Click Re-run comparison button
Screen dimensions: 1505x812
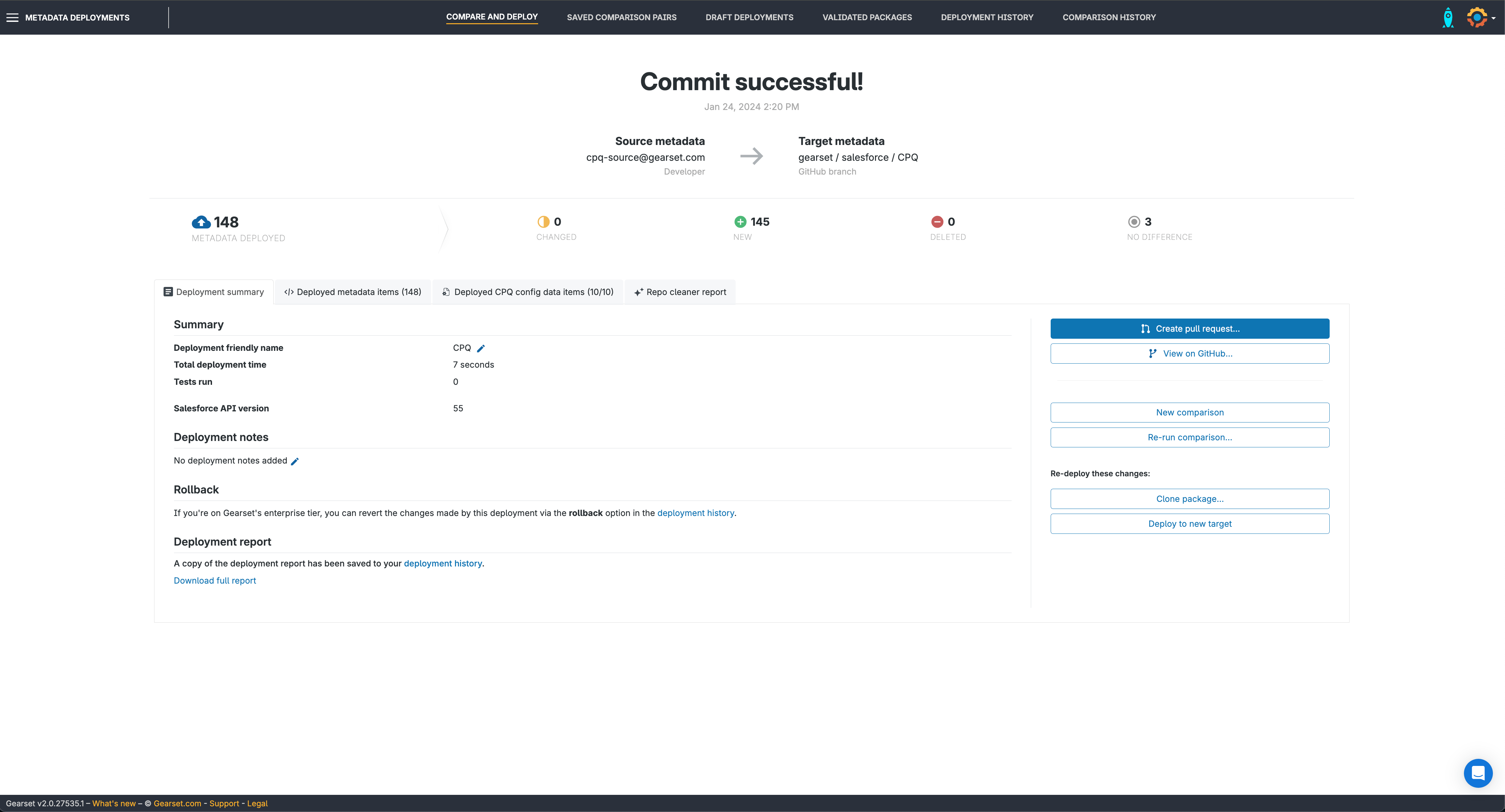pyautogui.click(x=1190, y=437)
